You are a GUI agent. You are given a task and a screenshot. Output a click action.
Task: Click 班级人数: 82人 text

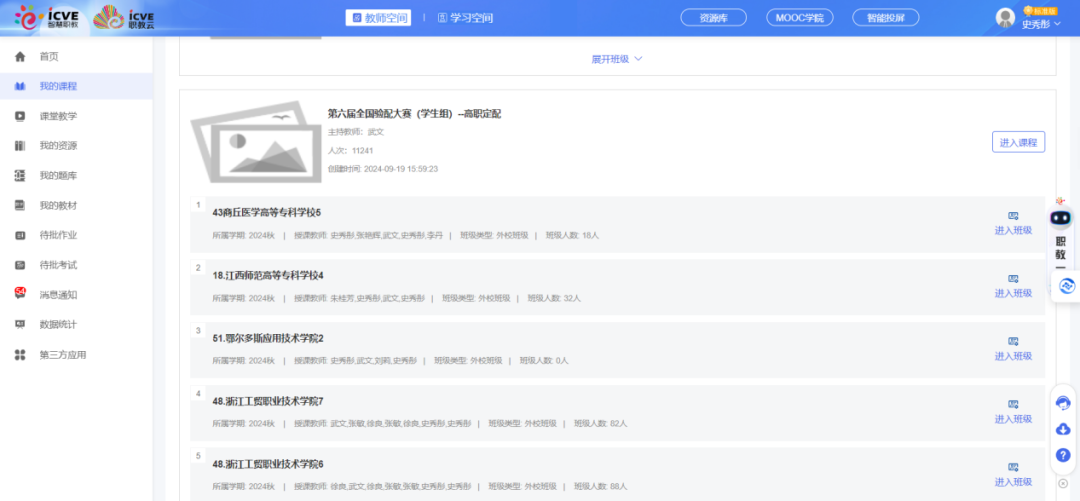pos(601,423)
